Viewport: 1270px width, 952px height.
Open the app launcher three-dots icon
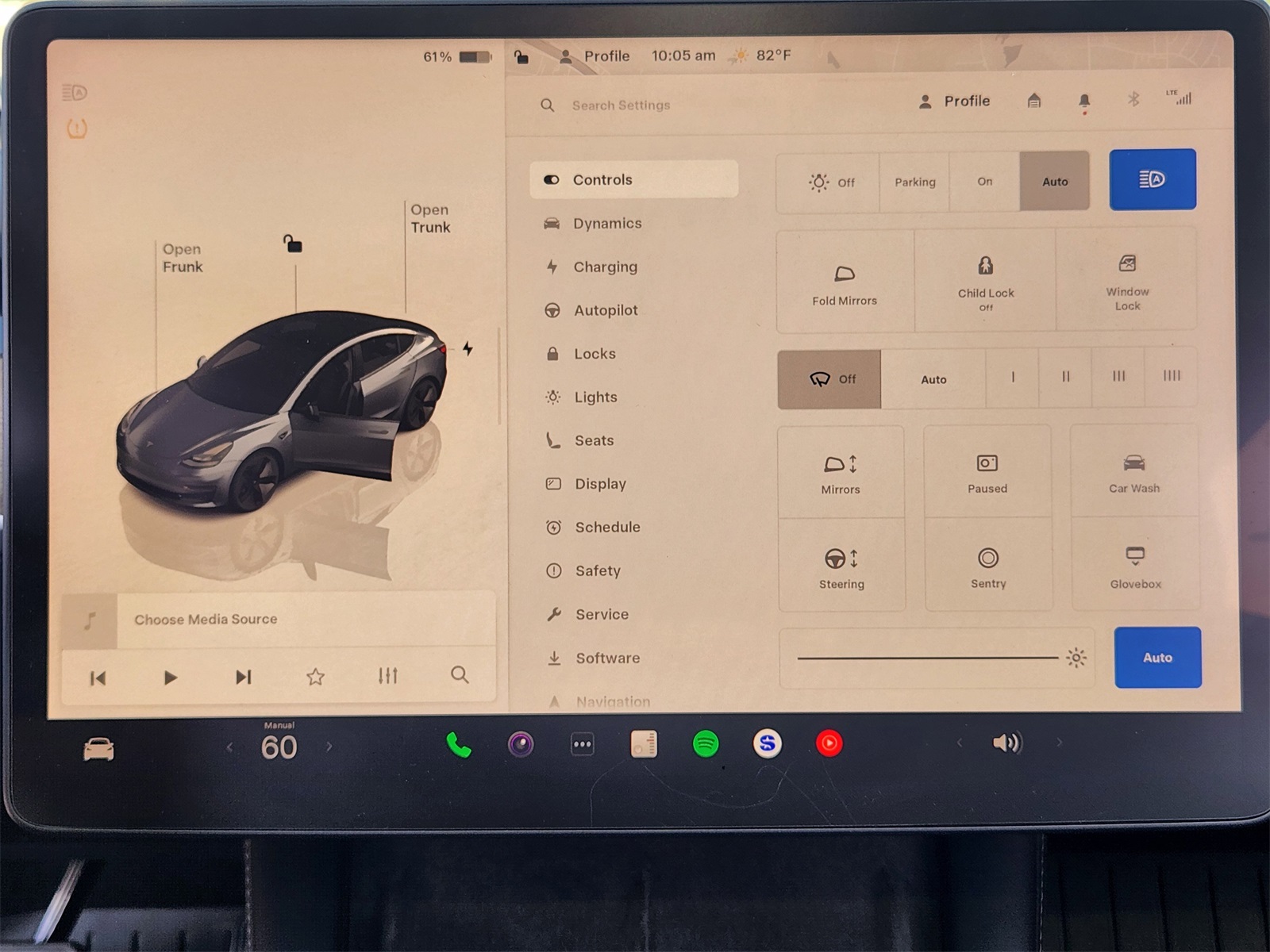coord(583,744)
